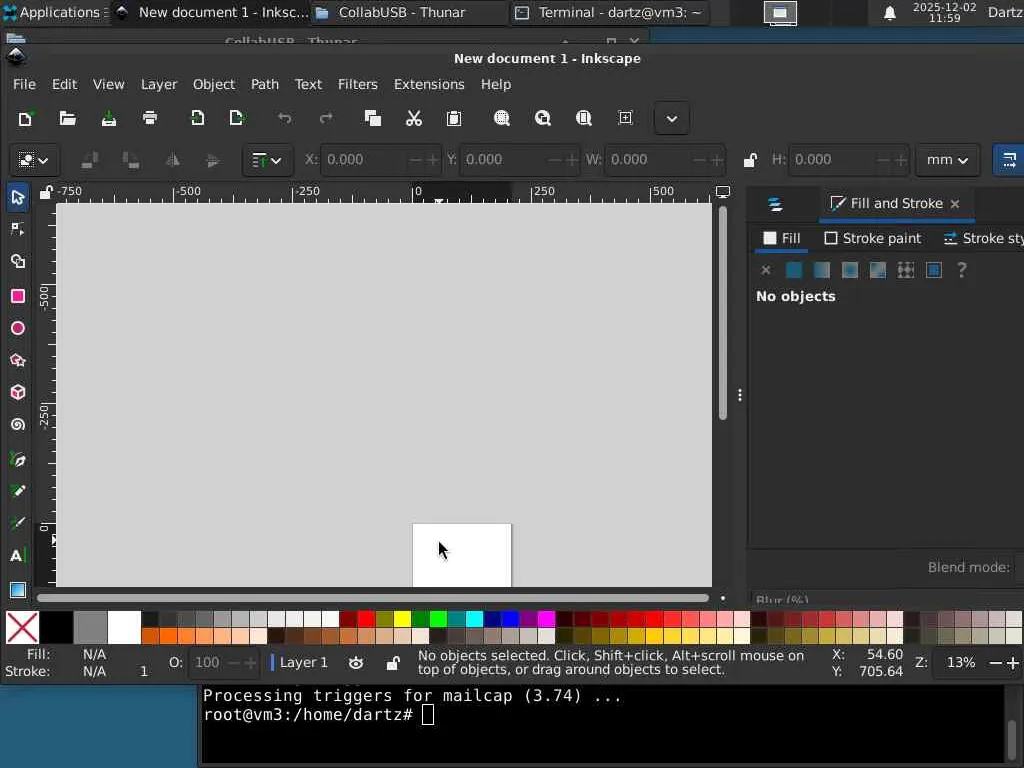
Task: Open the Extensions menu
Action: [429, 84]
